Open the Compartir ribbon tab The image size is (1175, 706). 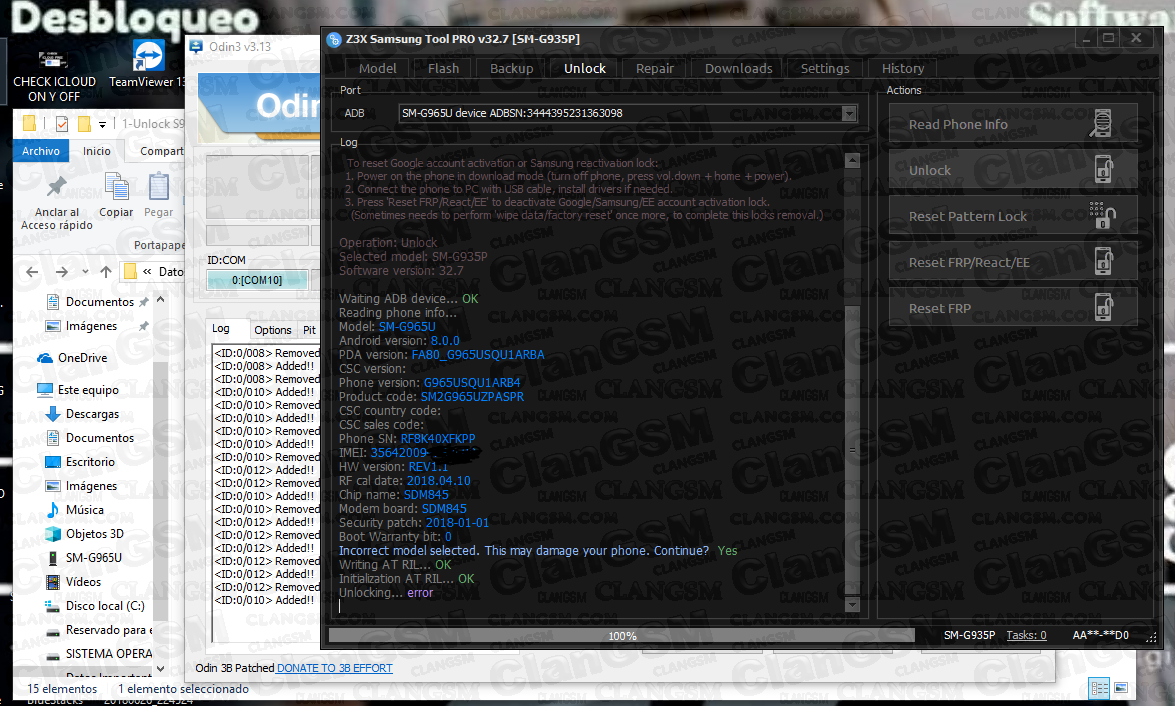click(x=161, y=151)
